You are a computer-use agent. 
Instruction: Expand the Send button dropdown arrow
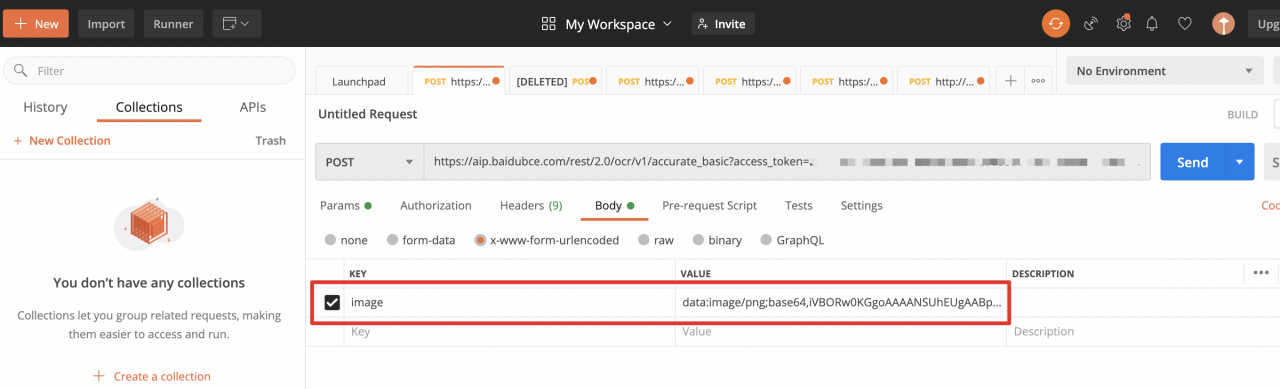(1240, 162)
